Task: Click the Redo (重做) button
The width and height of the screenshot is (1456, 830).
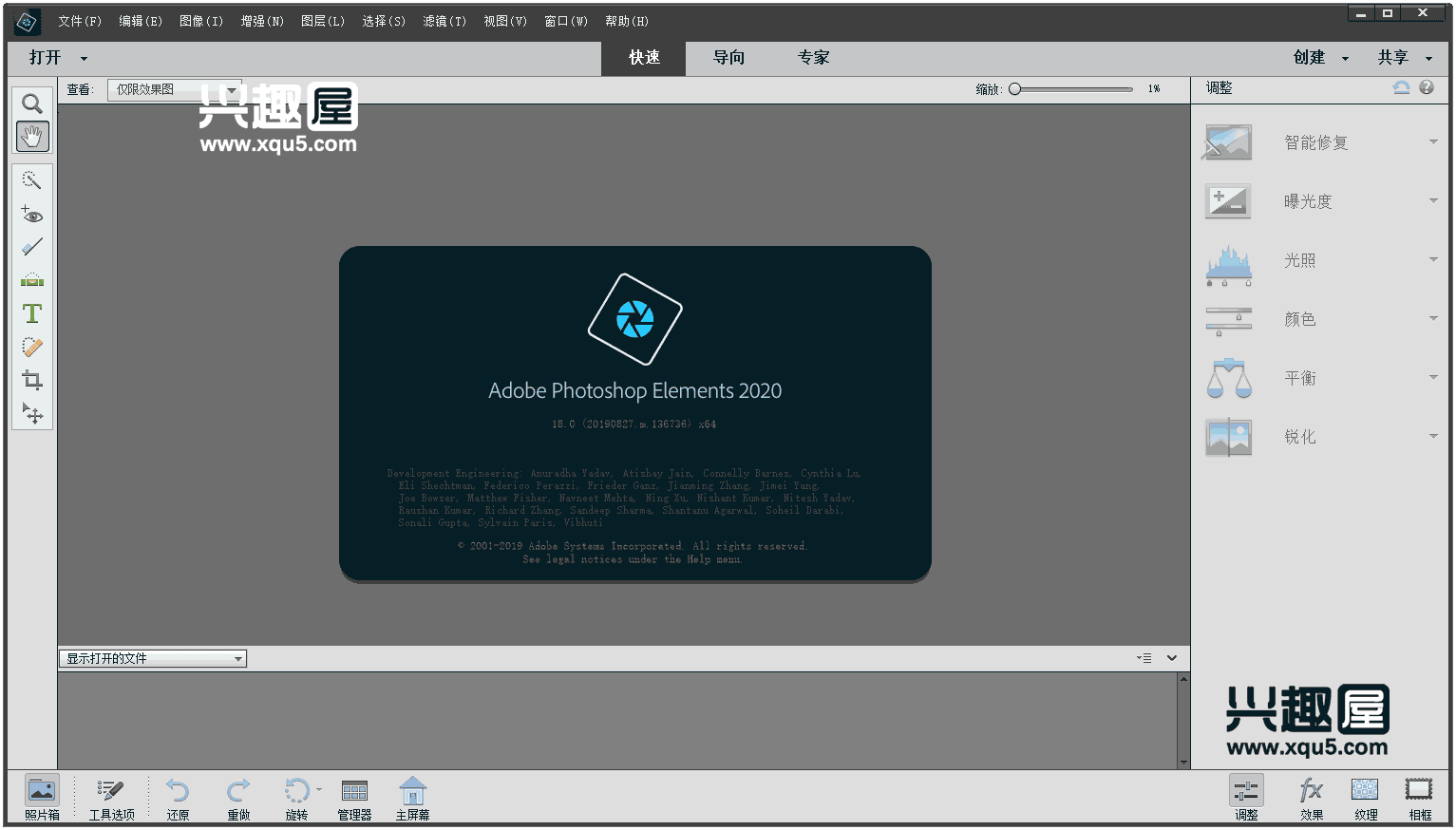Action: click(x=238, y=797)
